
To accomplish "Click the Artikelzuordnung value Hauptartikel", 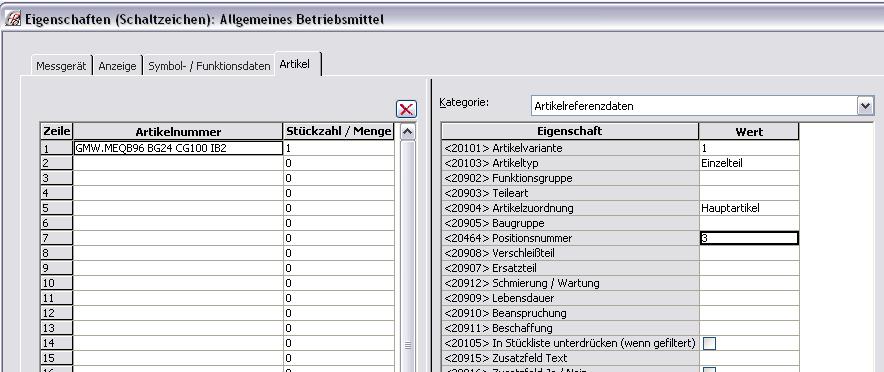I will [749, 208].
